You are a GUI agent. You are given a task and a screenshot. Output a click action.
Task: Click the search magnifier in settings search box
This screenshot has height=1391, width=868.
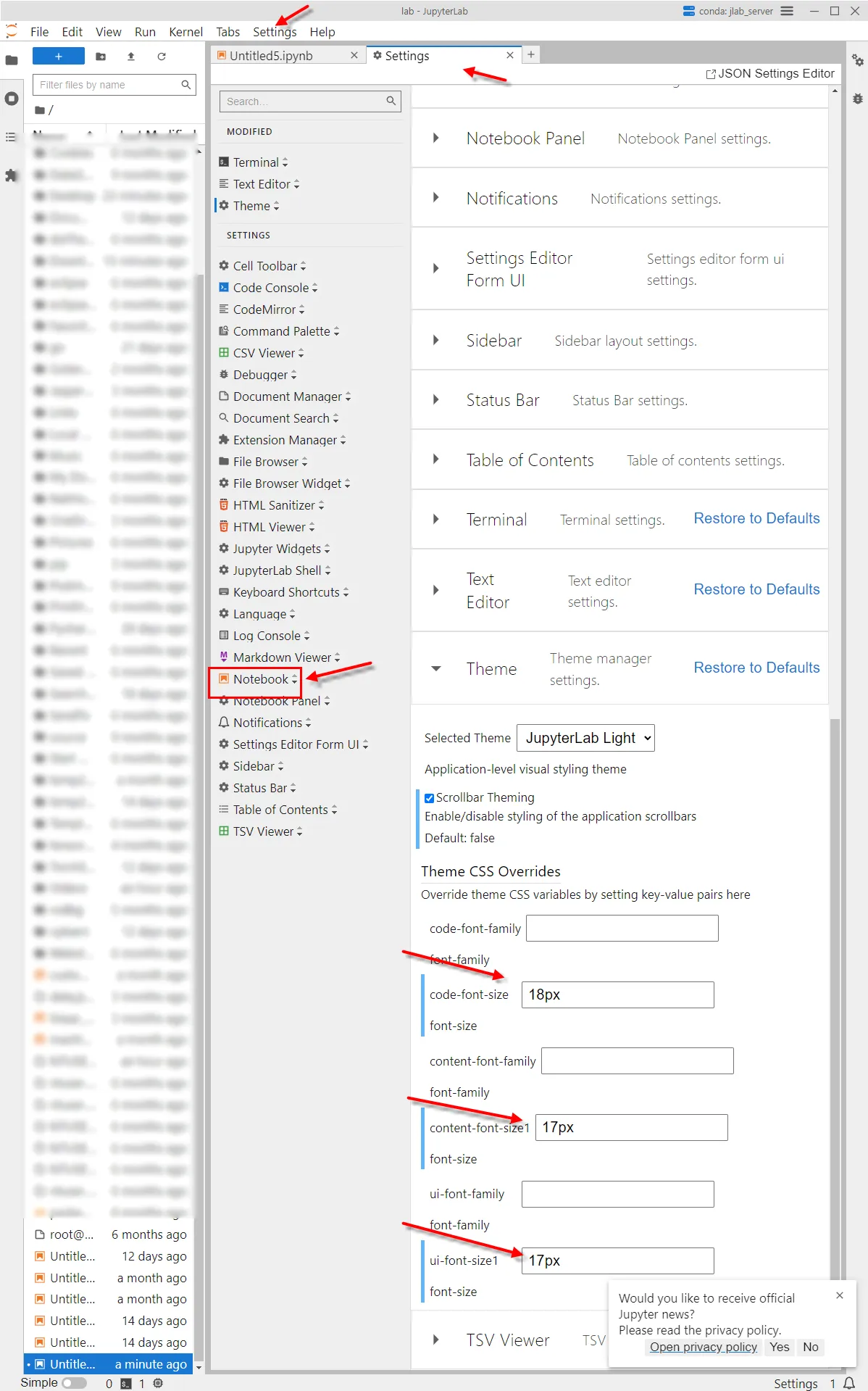391,101
